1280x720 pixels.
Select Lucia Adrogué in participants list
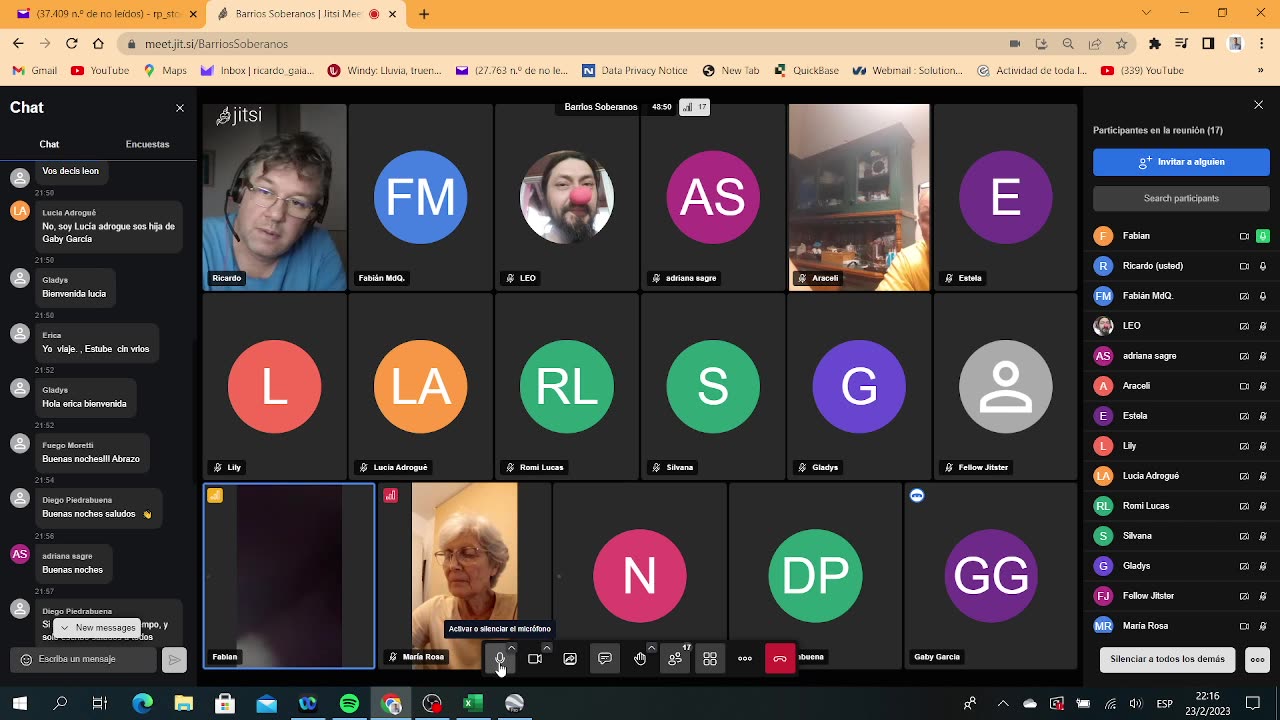pos(1181,476)
